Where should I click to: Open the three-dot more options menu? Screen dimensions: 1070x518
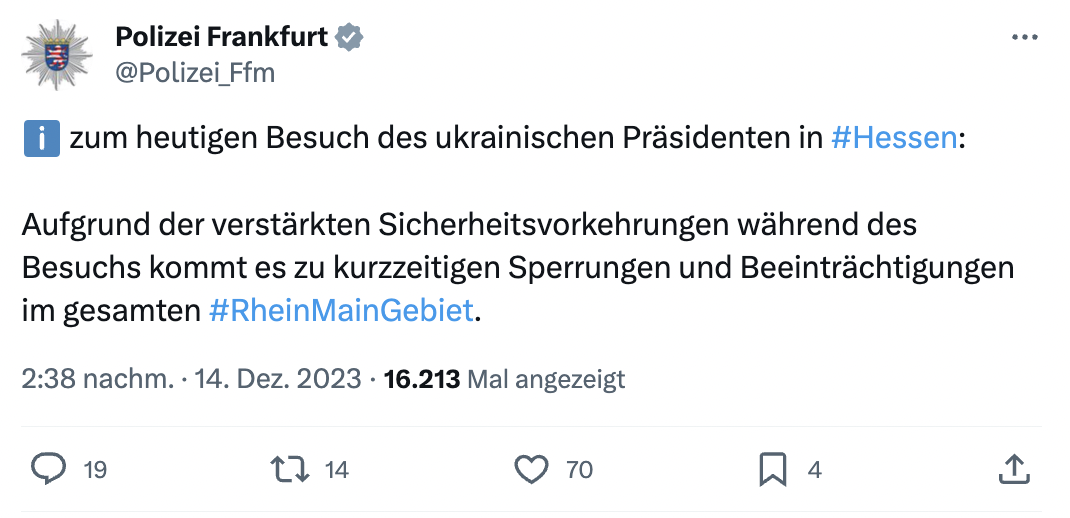coord(1025,37)
